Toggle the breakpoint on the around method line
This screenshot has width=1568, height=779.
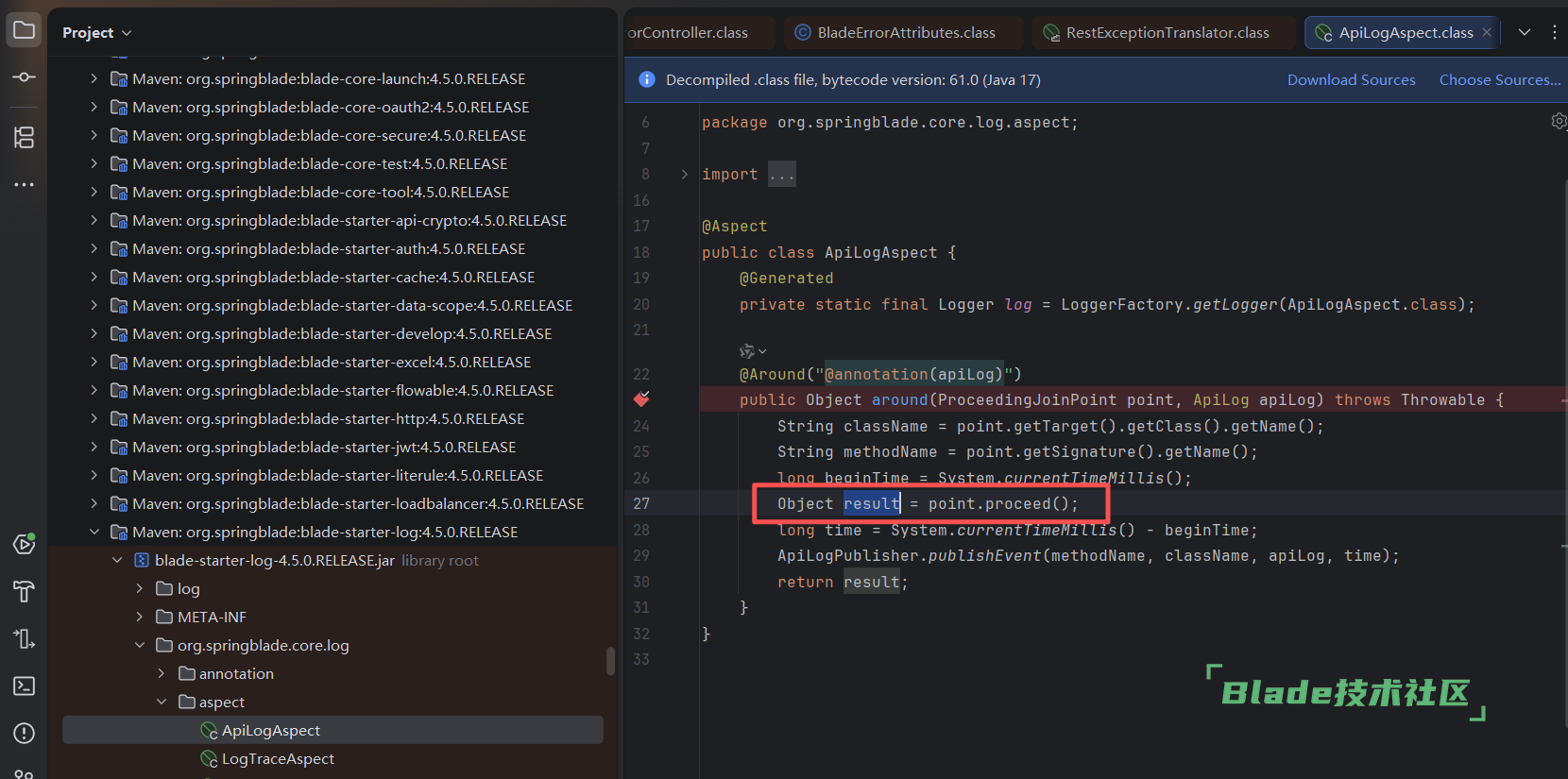[x=641, y=399]
